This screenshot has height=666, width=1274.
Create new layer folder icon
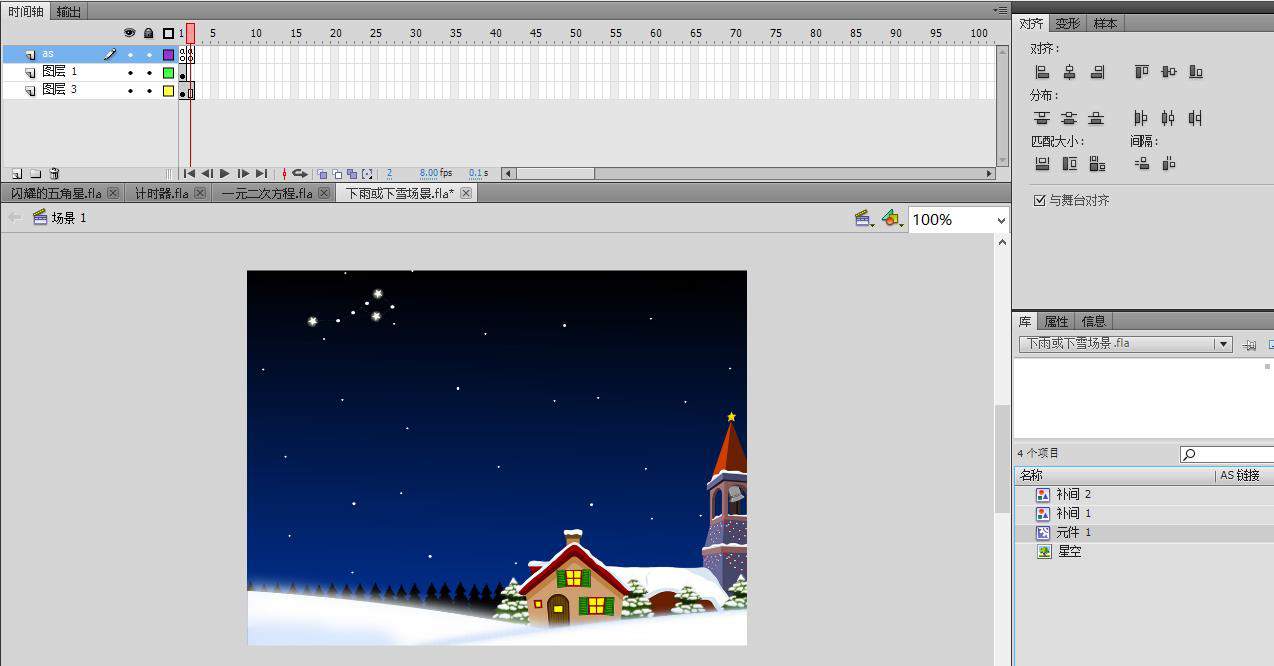(x=35, y=174)
